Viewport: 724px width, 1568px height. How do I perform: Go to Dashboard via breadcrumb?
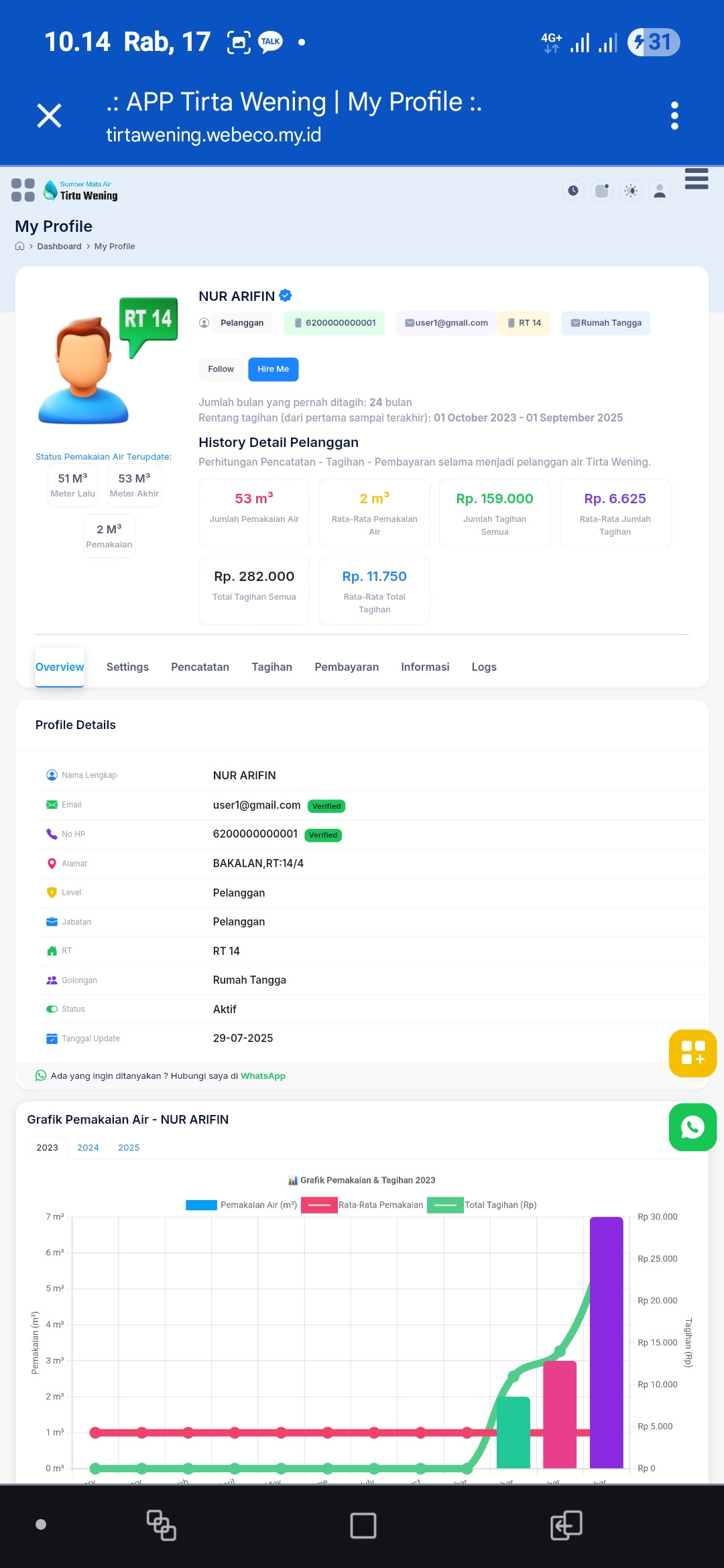[x=59, y=247]
